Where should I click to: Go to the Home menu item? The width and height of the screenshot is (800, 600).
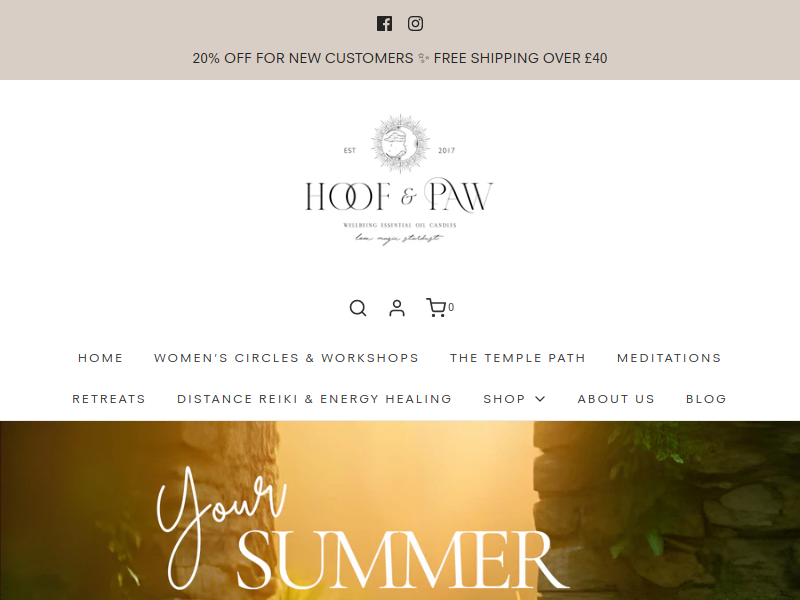click(x=101, y=358)
